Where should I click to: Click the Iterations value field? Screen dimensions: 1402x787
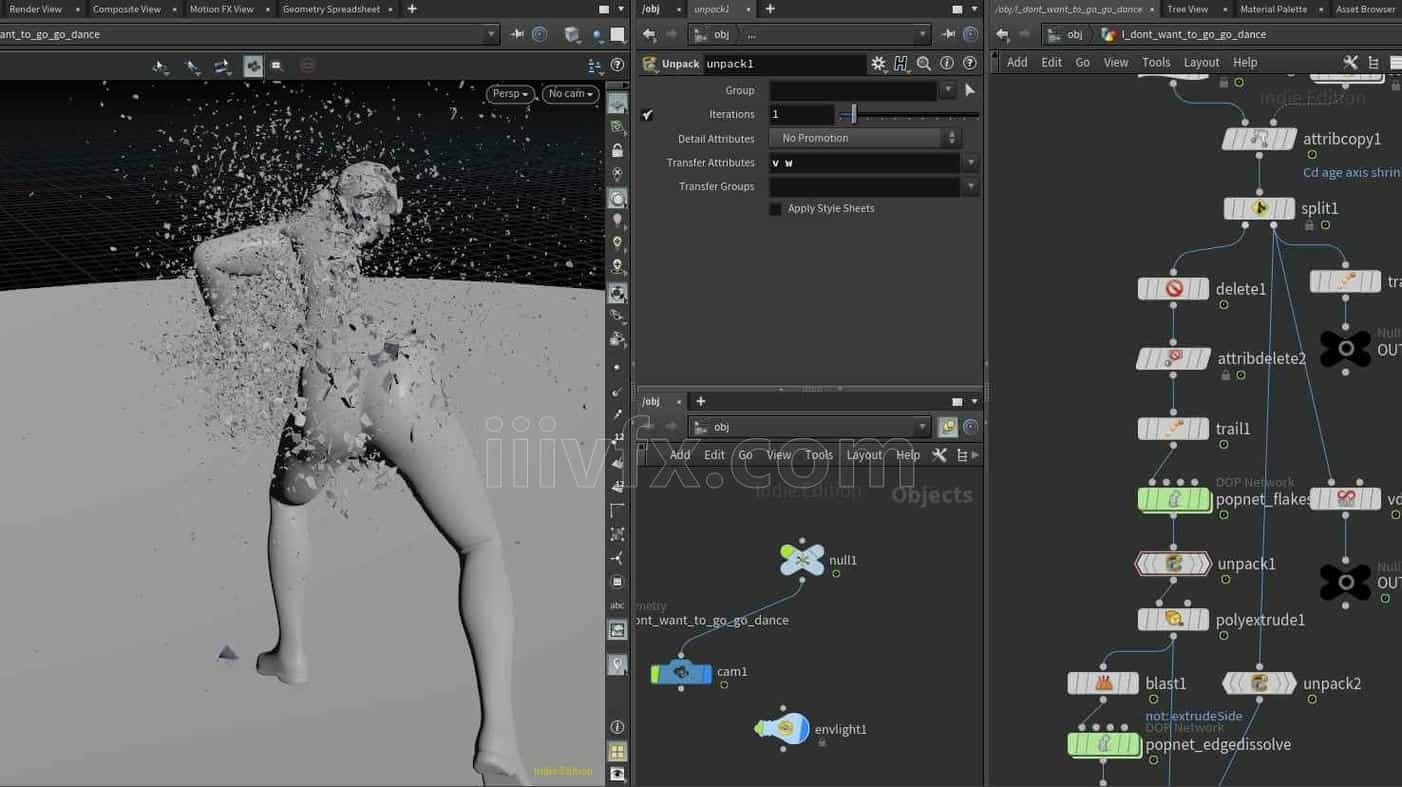point(801,114)
